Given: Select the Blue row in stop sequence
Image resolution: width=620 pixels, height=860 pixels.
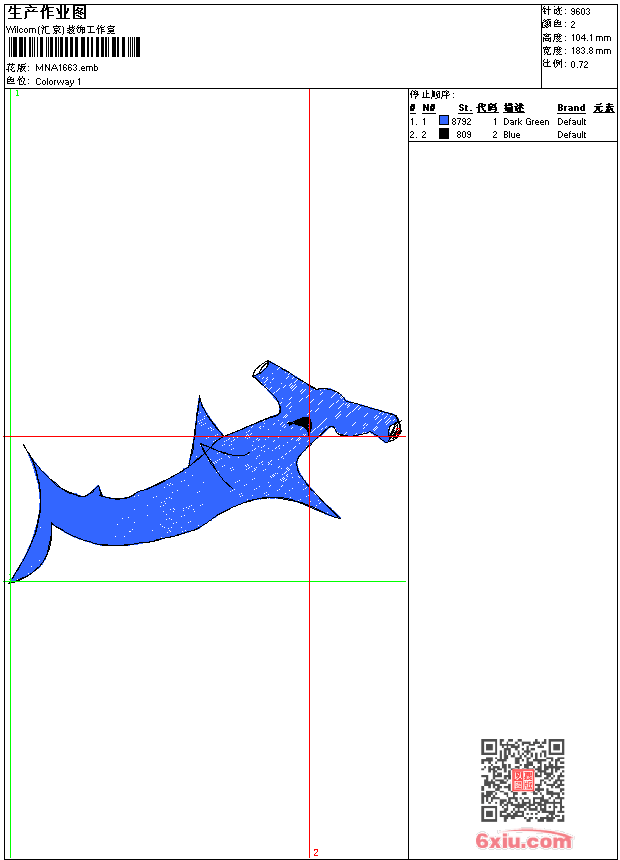Looking at the screenshot, I should coord(510,134).
